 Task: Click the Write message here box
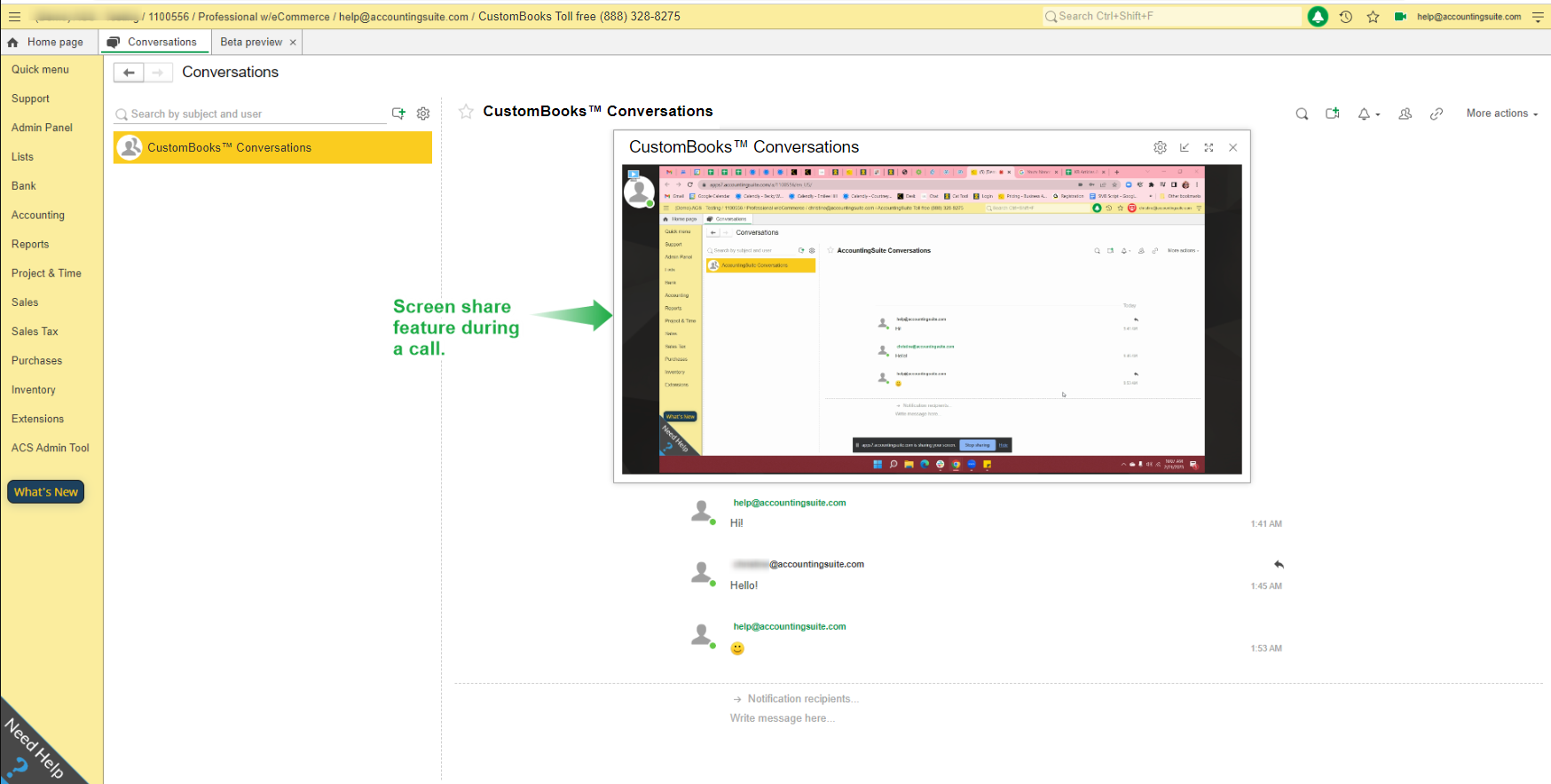(x=783, y=718)
